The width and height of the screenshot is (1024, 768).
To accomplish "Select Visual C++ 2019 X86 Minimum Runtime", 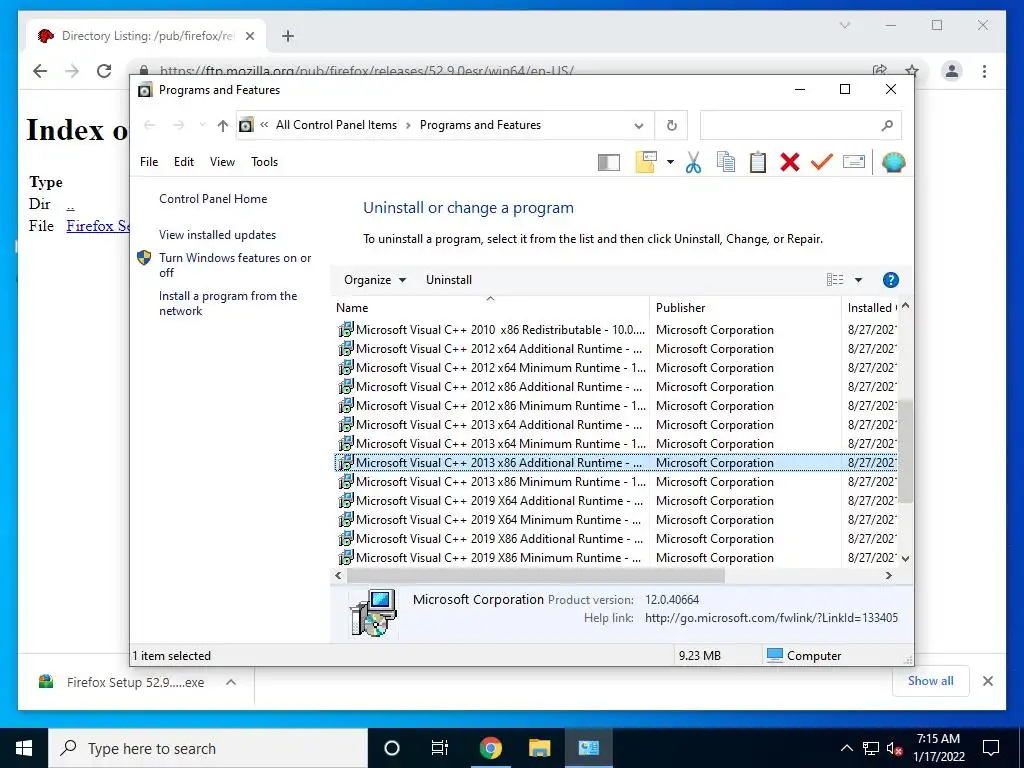I will click(x=616, y=558).
